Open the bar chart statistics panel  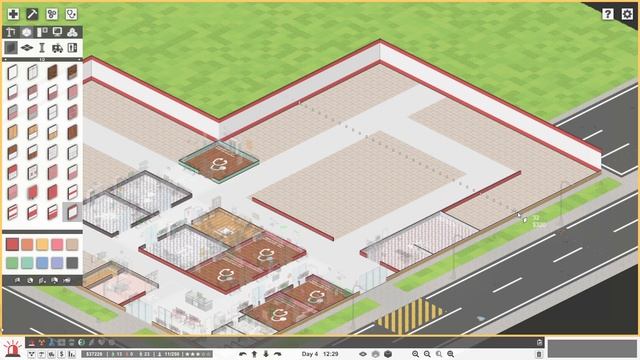pyautogui.click(x=72, y=354)
